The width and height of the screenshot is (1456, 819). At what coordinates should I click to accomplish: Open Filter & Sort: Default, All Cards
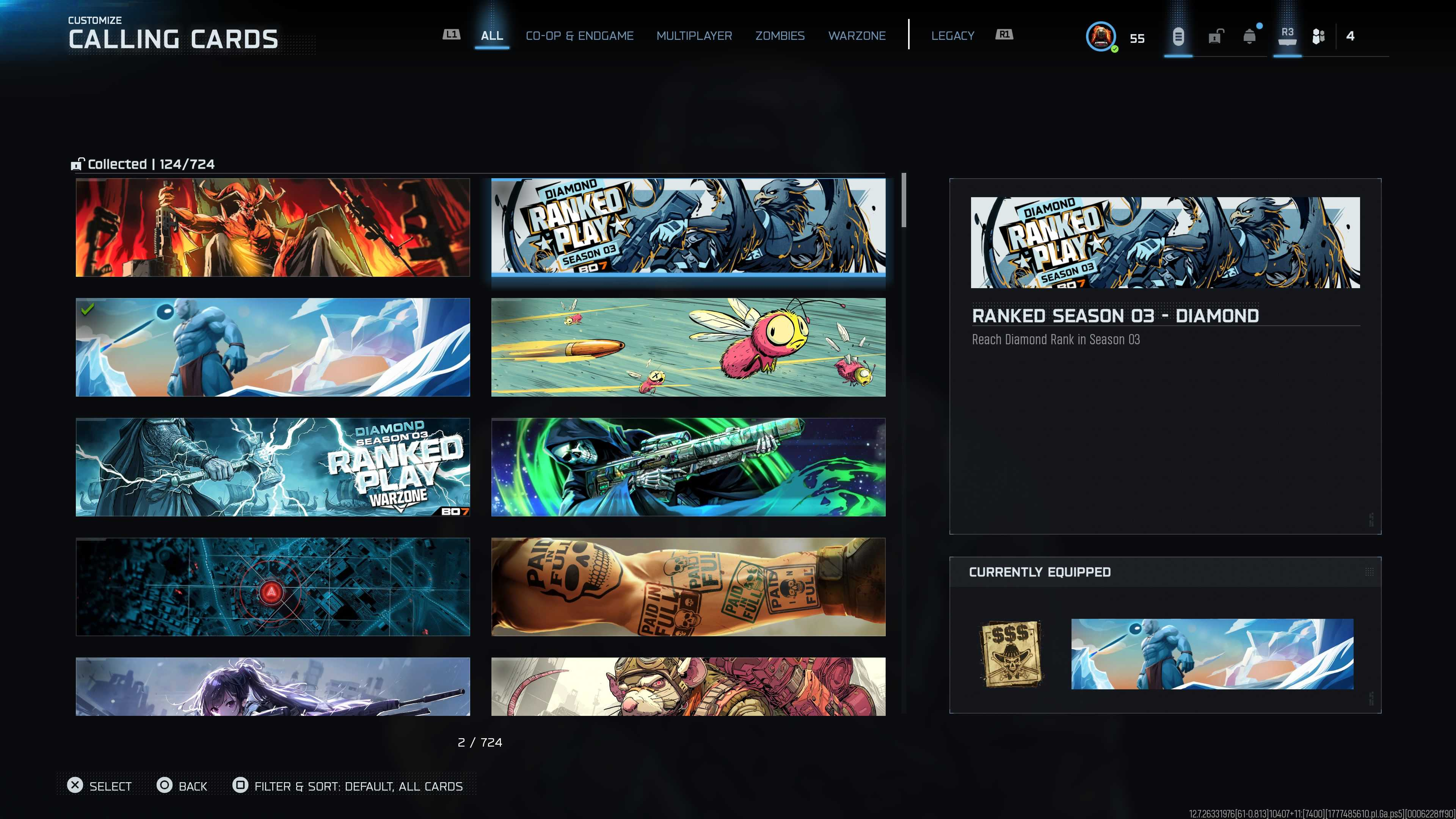[358, 786]
